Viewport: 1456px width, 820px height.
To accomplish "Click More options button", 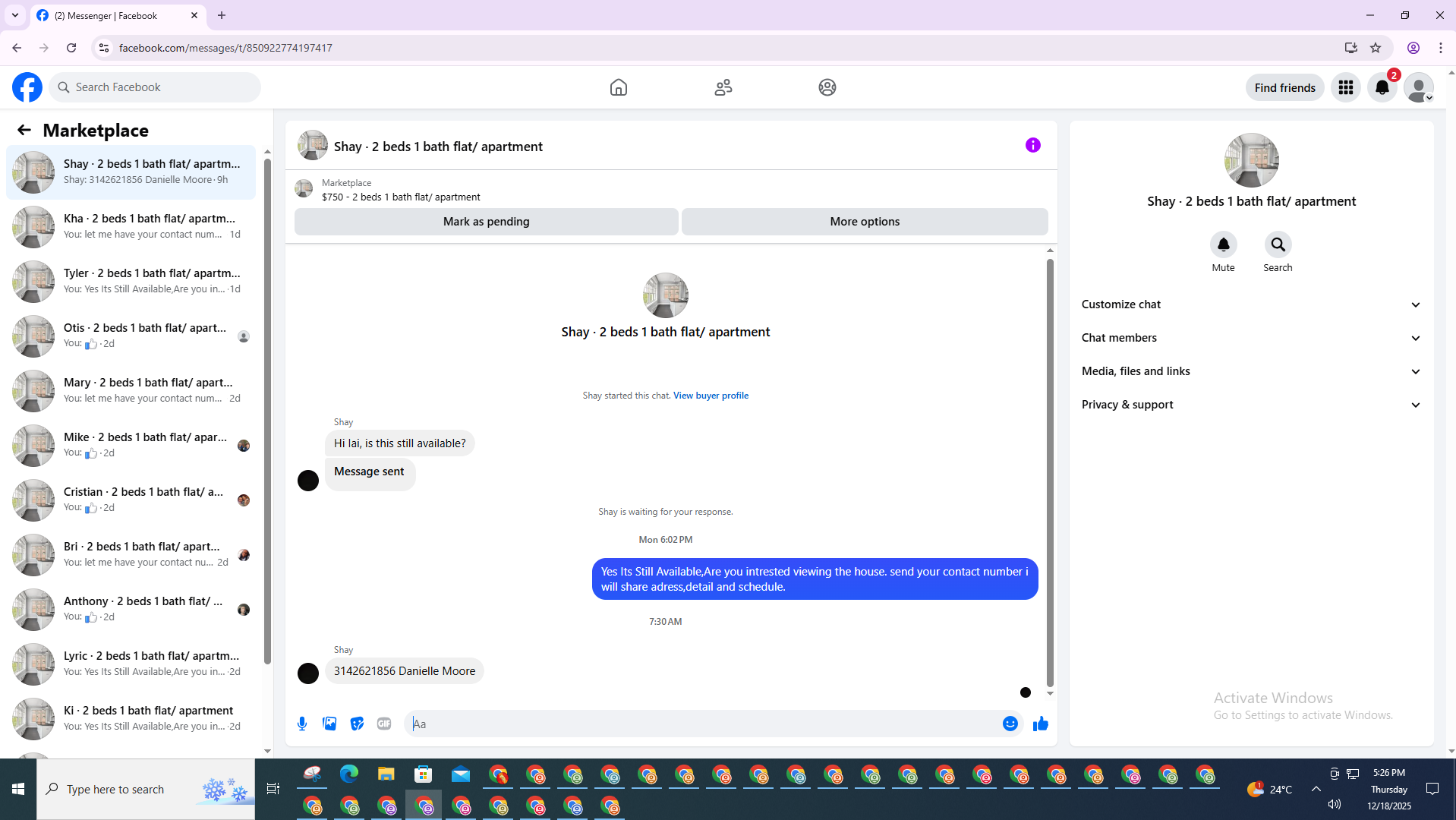I will (865, 222).
